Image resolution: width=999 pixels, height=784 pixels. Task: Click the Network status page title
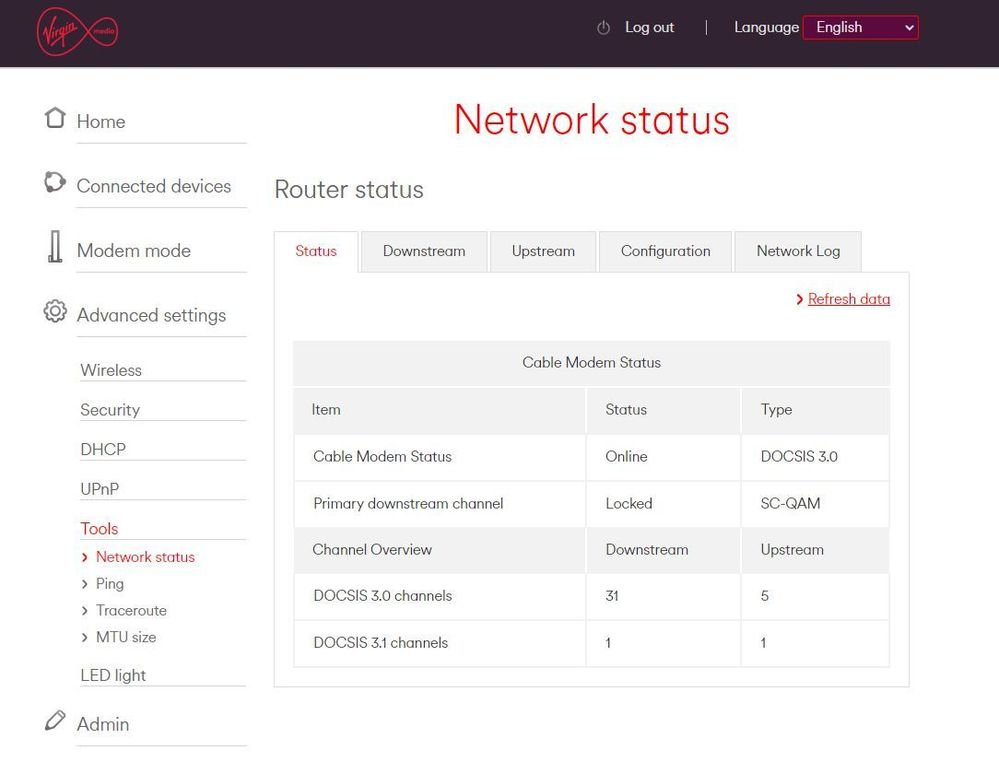pyautogui.click(x=591, y=120)
